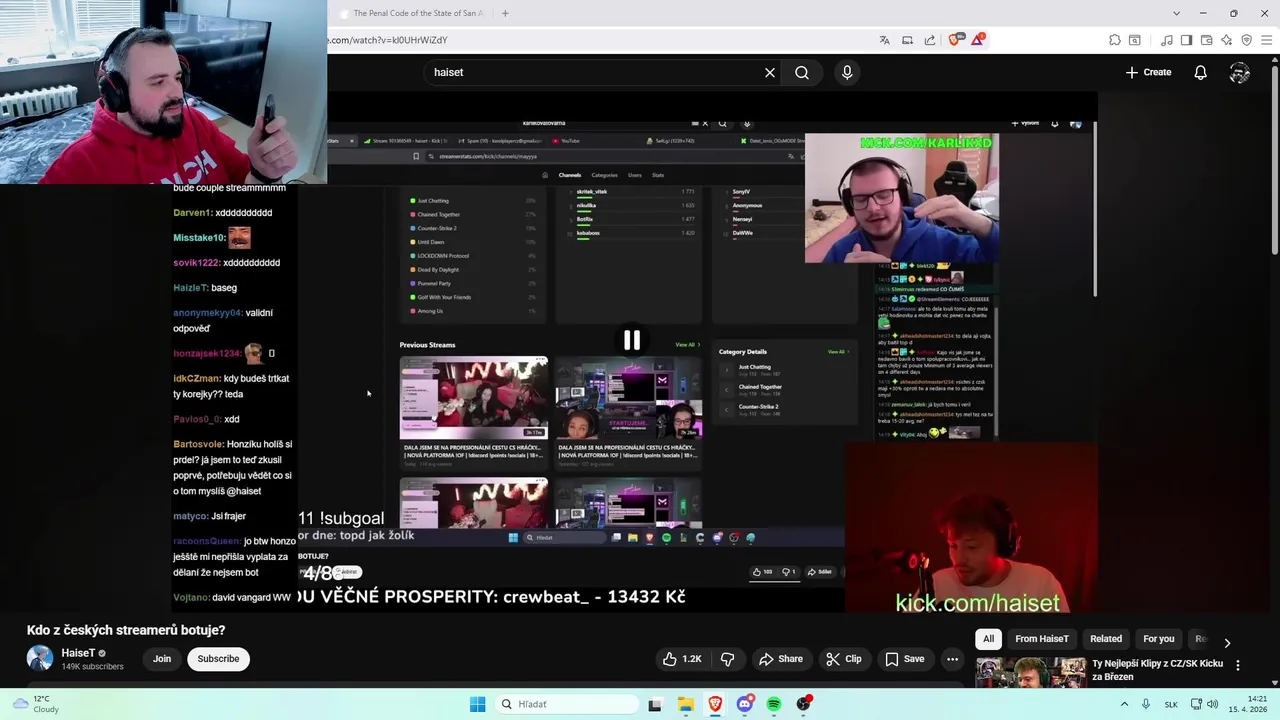This screenshot has height=720, width=1280.
Task: Click the share page icon in the address bar
Action: tap(930, 40)
